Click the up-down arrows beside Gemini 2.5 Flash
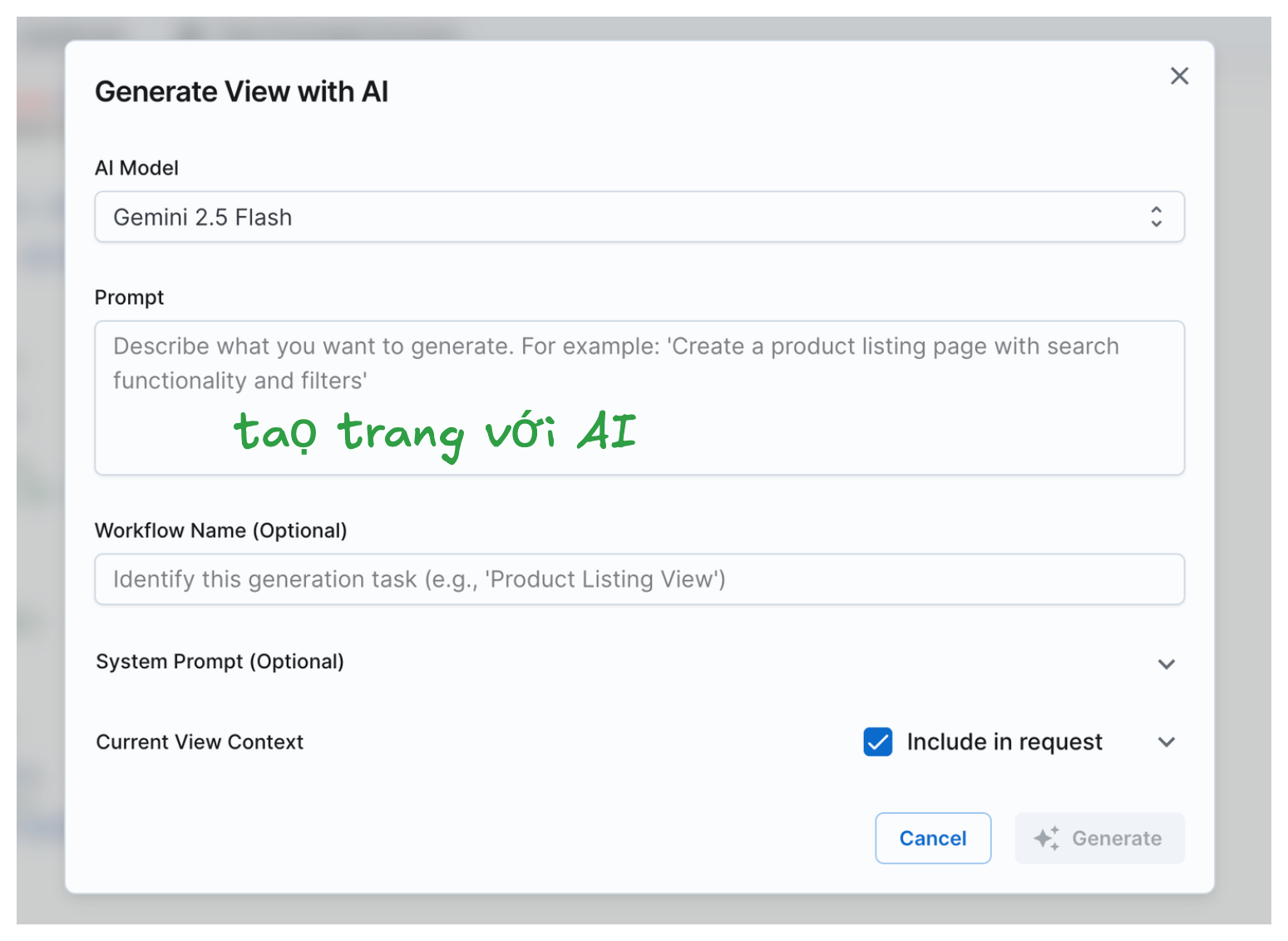Image resolution: width=1288 pixels, height=941 pixels. (x=1157, y=217)
